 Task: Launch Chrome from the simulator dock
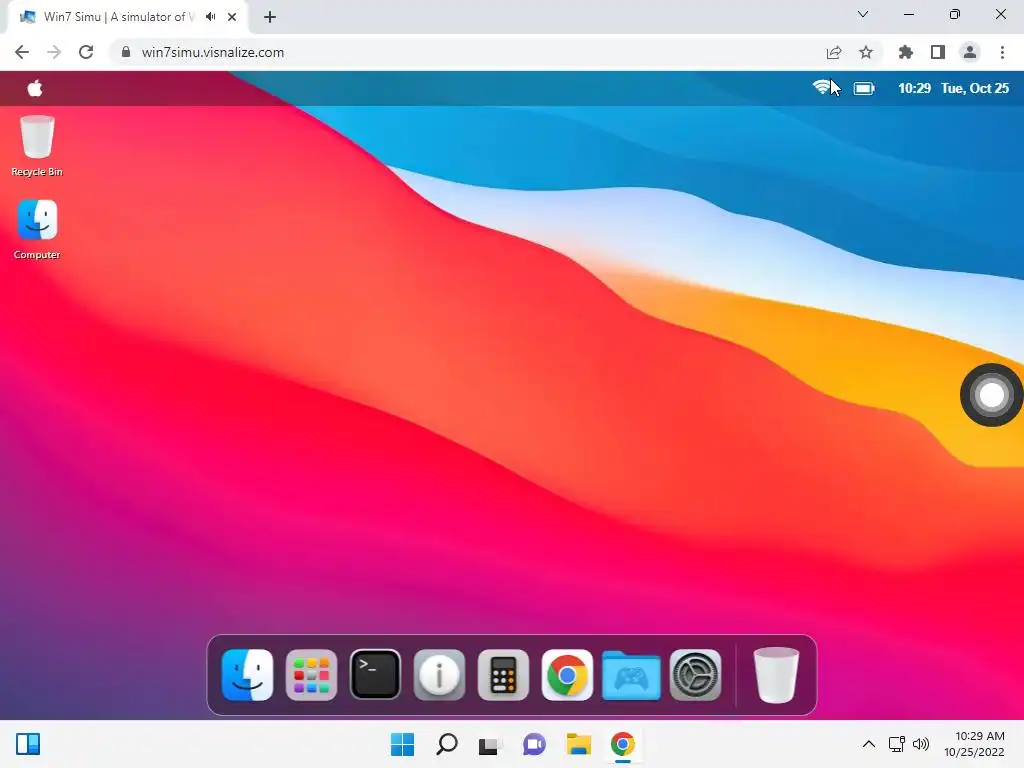[568, 675]
